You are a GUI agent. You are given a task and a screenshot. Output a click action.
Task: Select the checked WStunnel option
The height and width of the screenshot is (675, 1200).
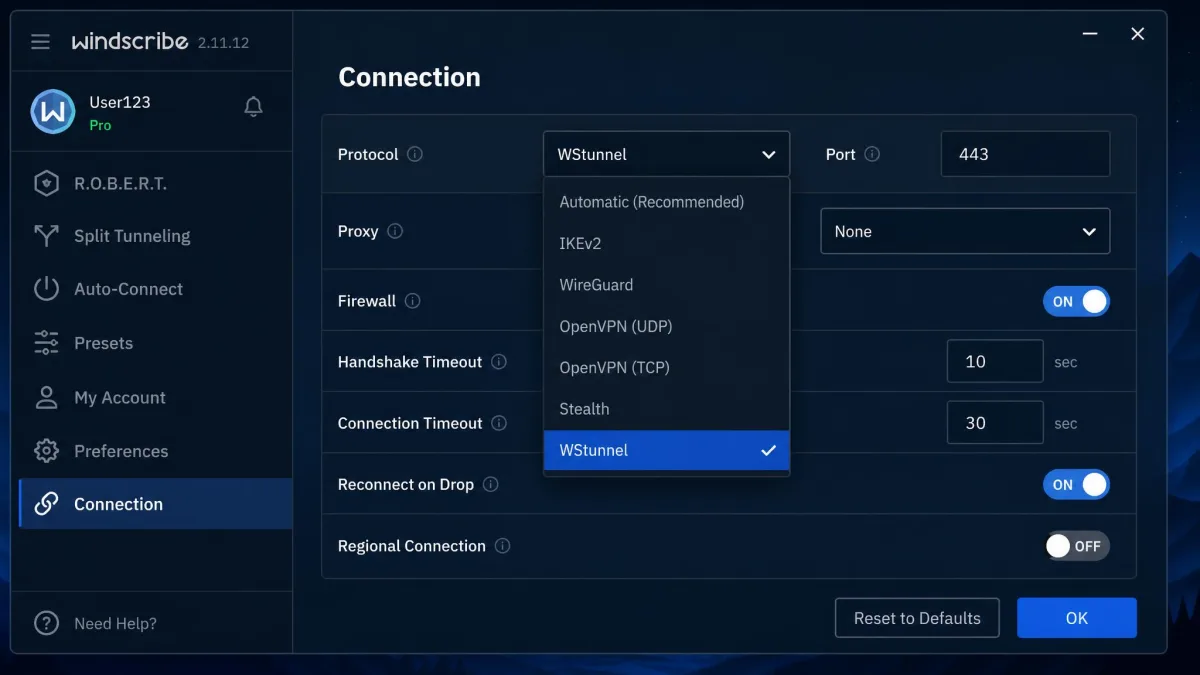pos(666,450)
